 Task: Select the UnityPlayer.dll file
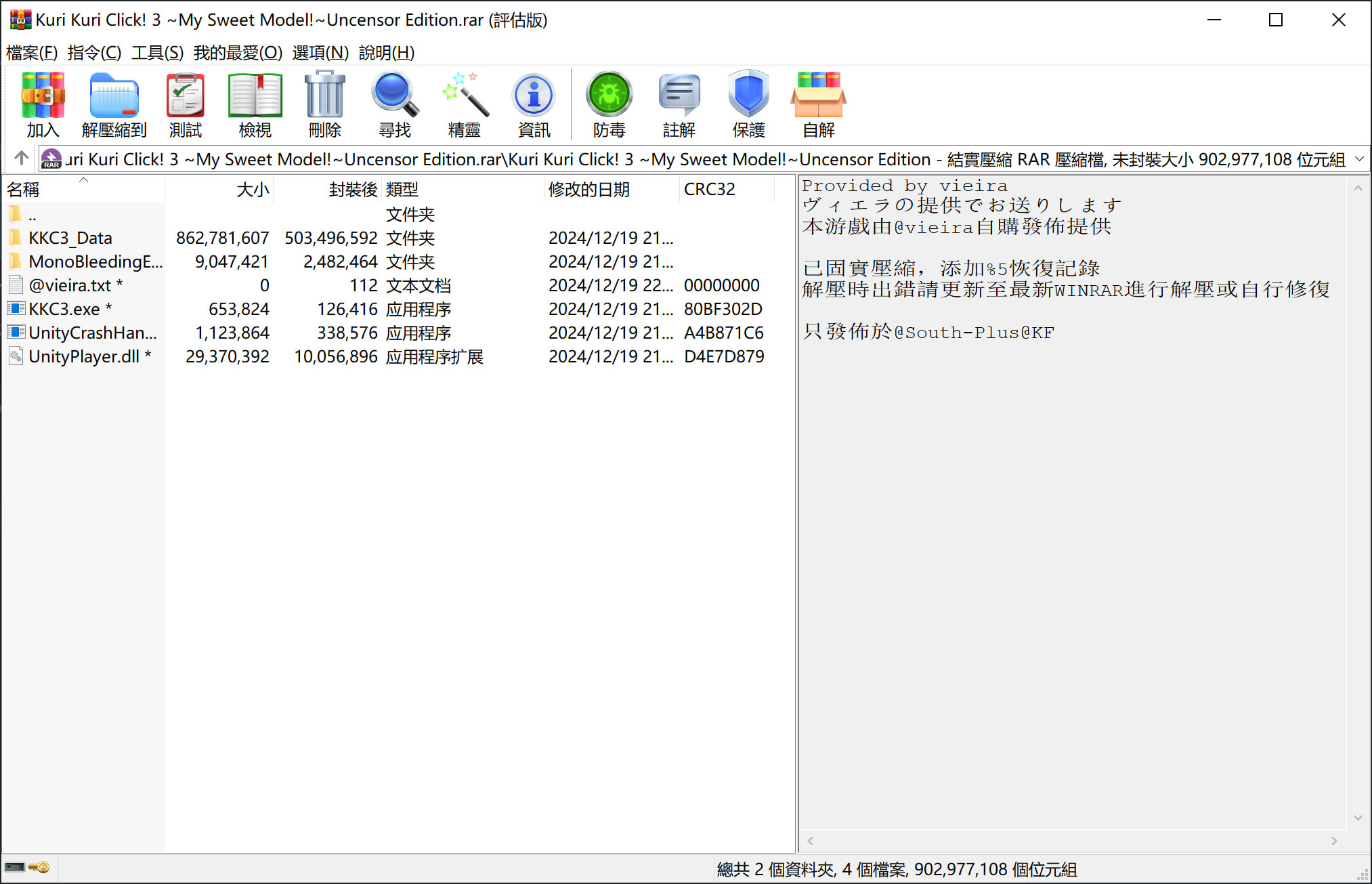point(83,356)
